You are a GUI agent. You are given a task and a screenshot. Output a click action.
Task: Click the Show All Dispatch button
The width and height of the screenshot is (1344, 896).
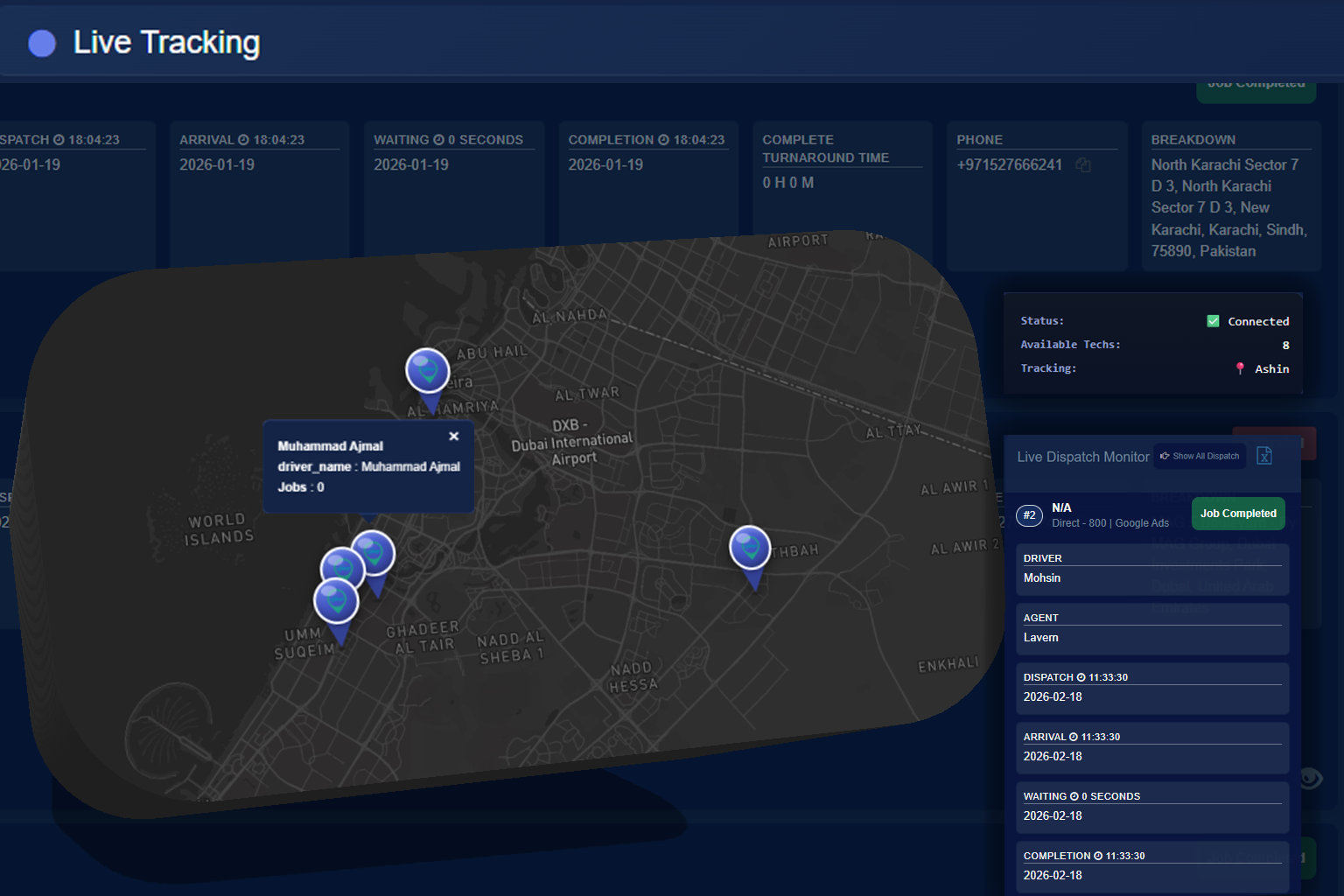pos(1200,456)
